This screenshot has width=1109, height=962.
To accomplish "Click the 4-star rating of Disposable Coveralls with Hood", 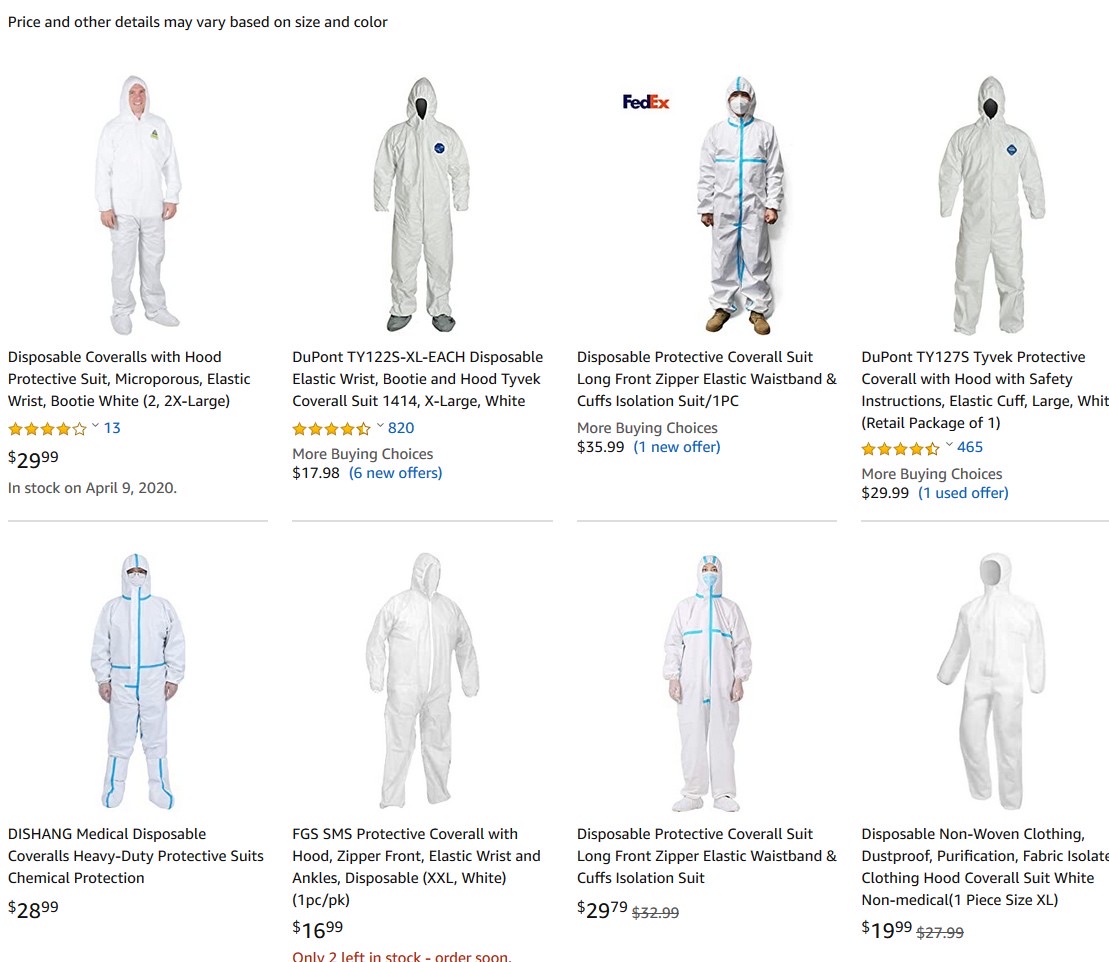I will (x=47, y=429).
